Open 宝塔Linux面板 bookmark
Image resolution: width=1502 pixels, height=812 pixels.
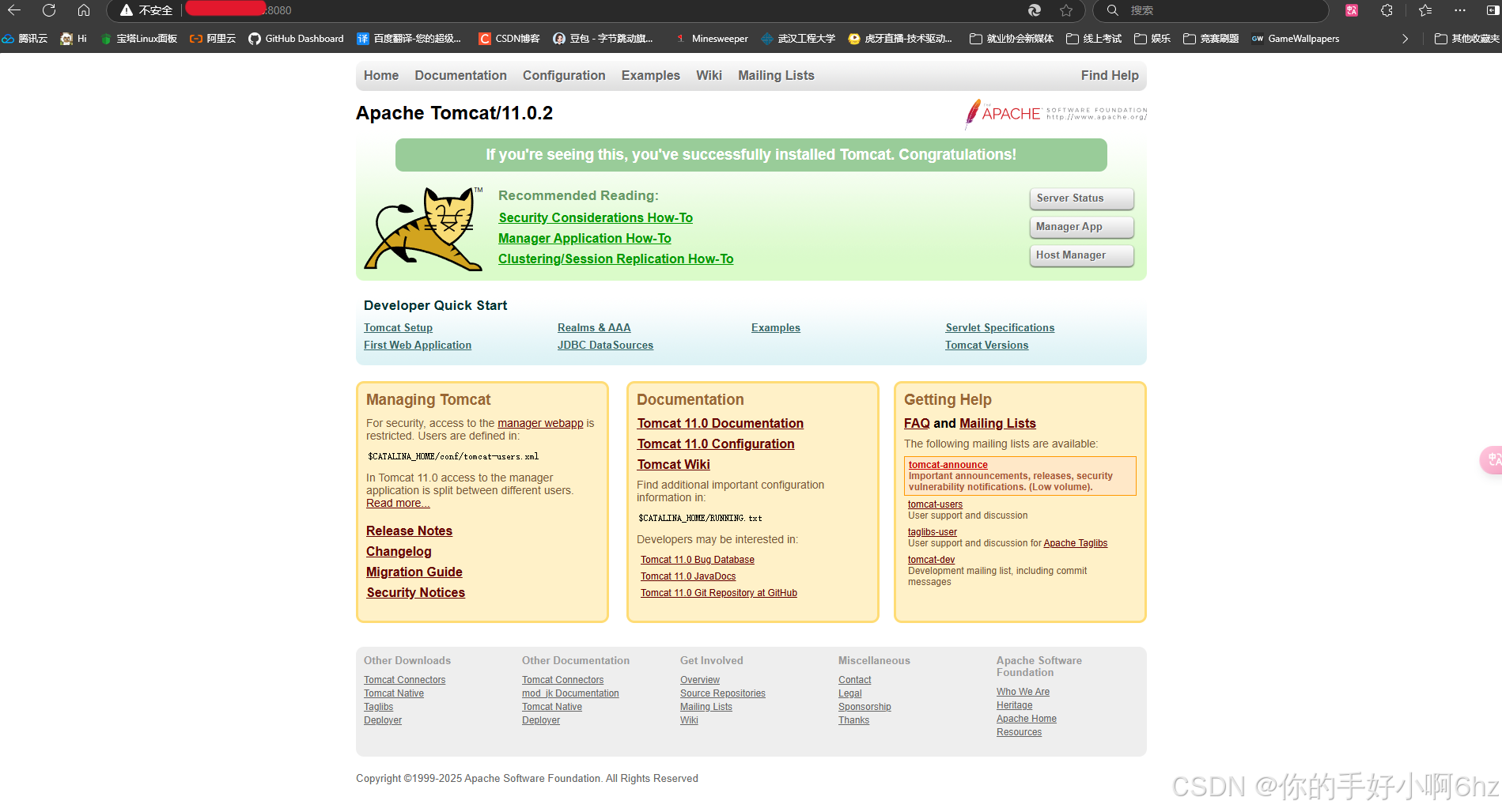(138, 39)
